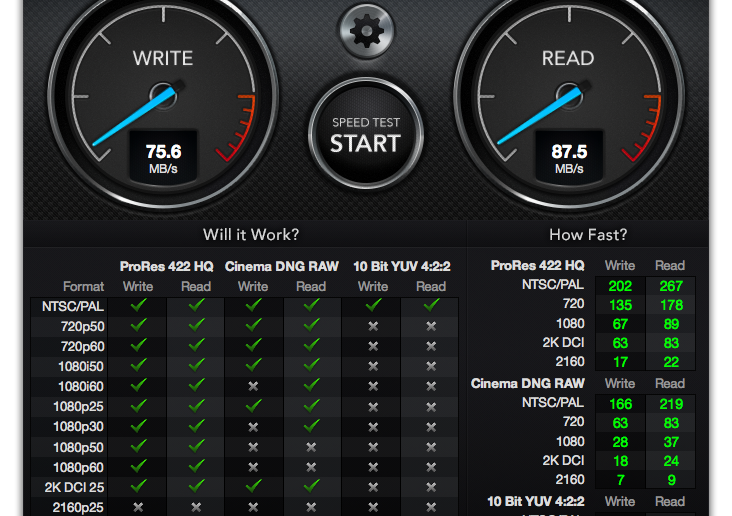732x516 pixels.
Task: Click the 202 ProRes write frame rate value
Action: 620,286
